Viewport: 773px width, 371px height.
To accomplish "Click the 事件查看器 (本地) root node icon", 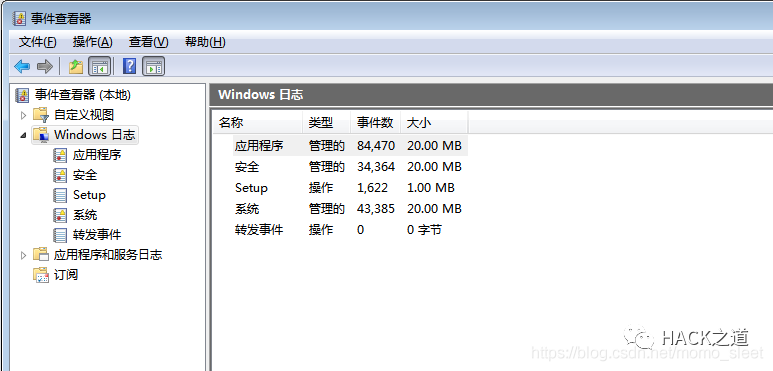I will 23,95.
